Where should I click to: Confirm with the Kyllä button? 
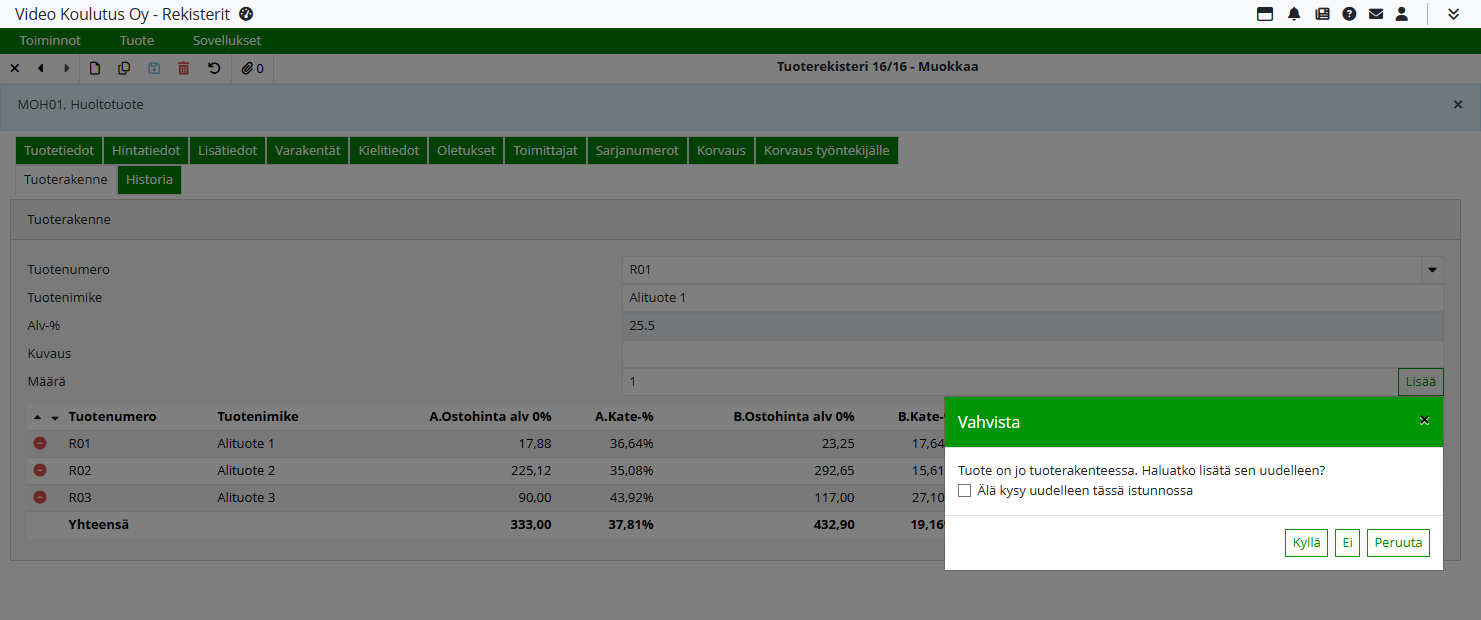[1306, 543]
